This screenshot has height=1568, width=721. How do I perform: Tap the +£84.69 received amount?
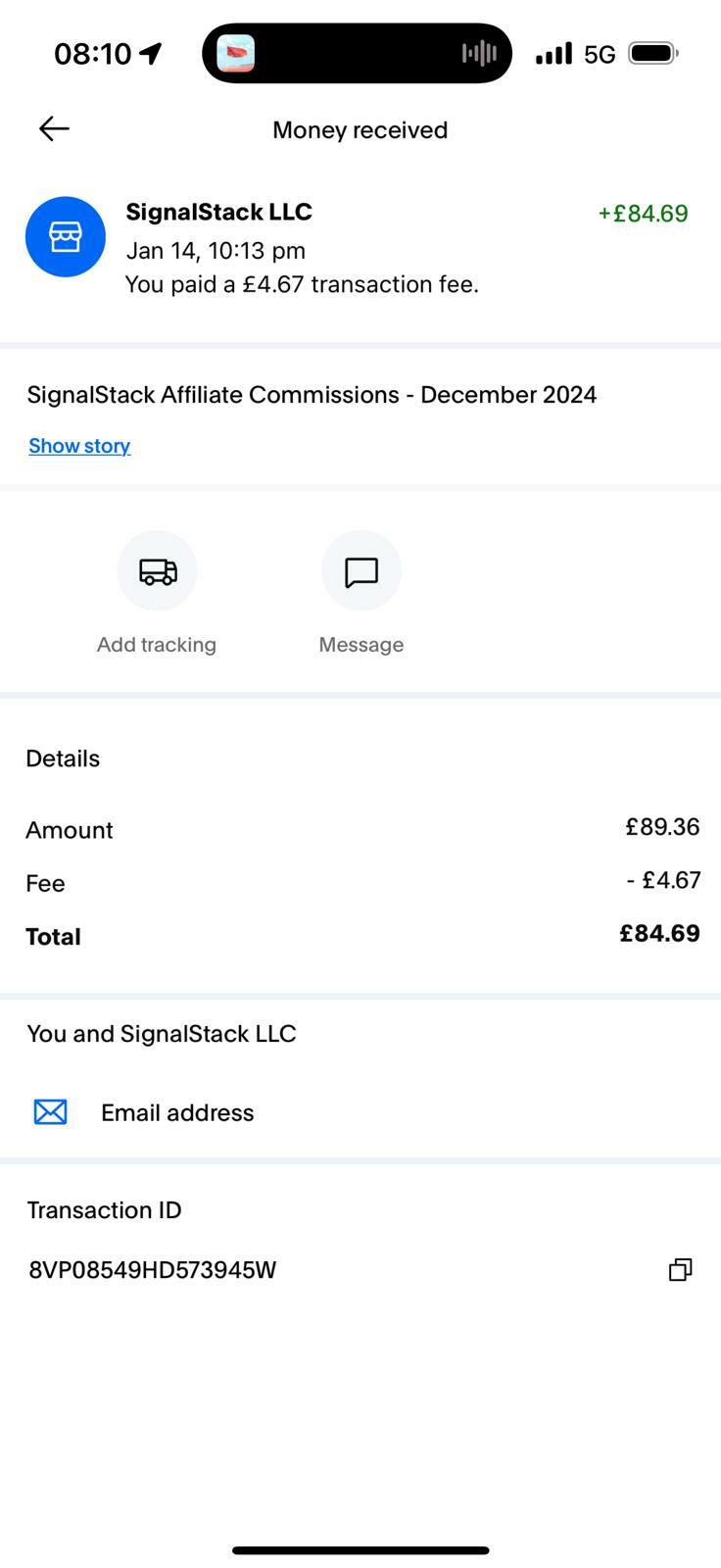643,214
